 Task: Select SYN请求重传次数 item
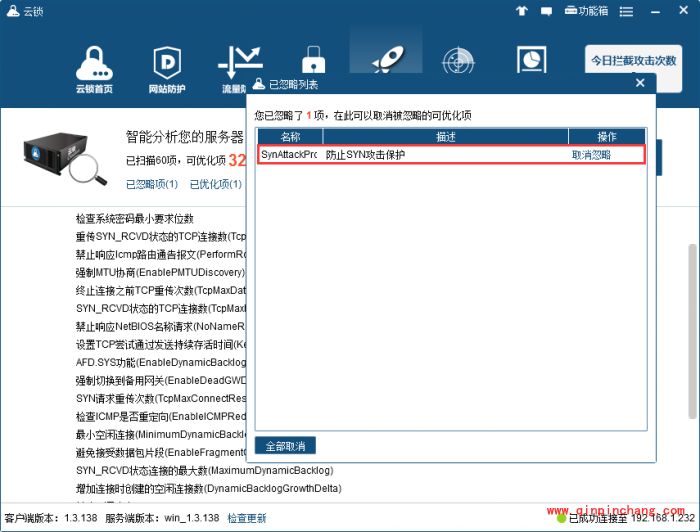[161, 398]
